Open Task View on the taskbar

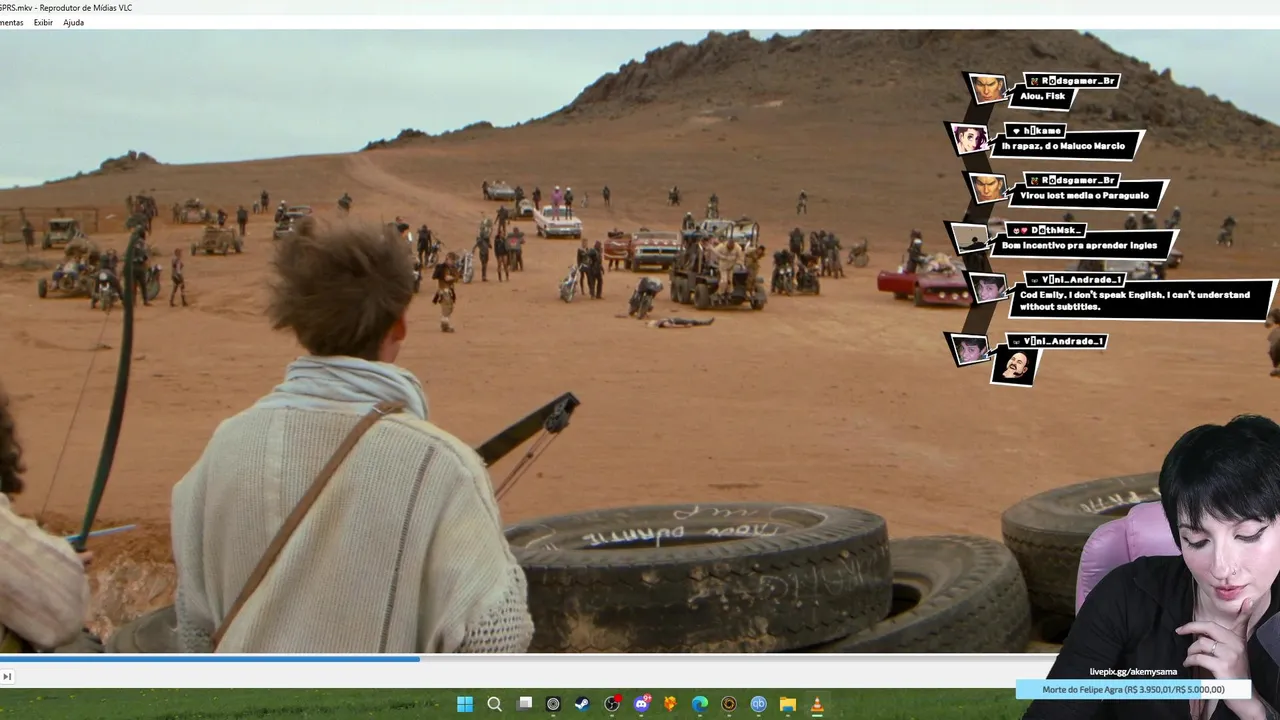pyautogui.click(x=524, y=704)
